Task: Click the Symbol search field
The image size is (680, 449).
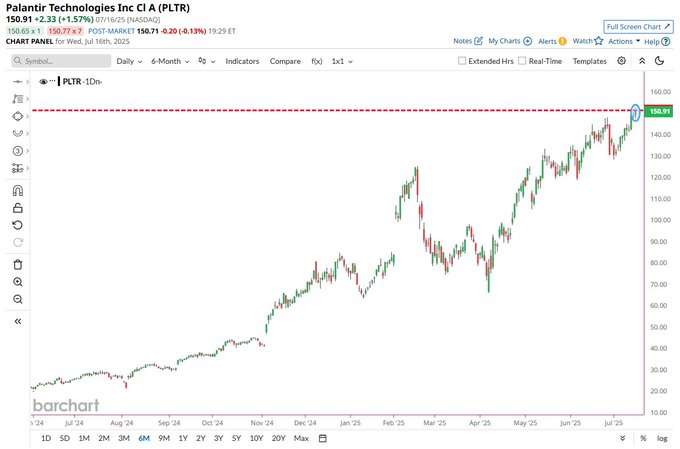Action: click(60, 61)
